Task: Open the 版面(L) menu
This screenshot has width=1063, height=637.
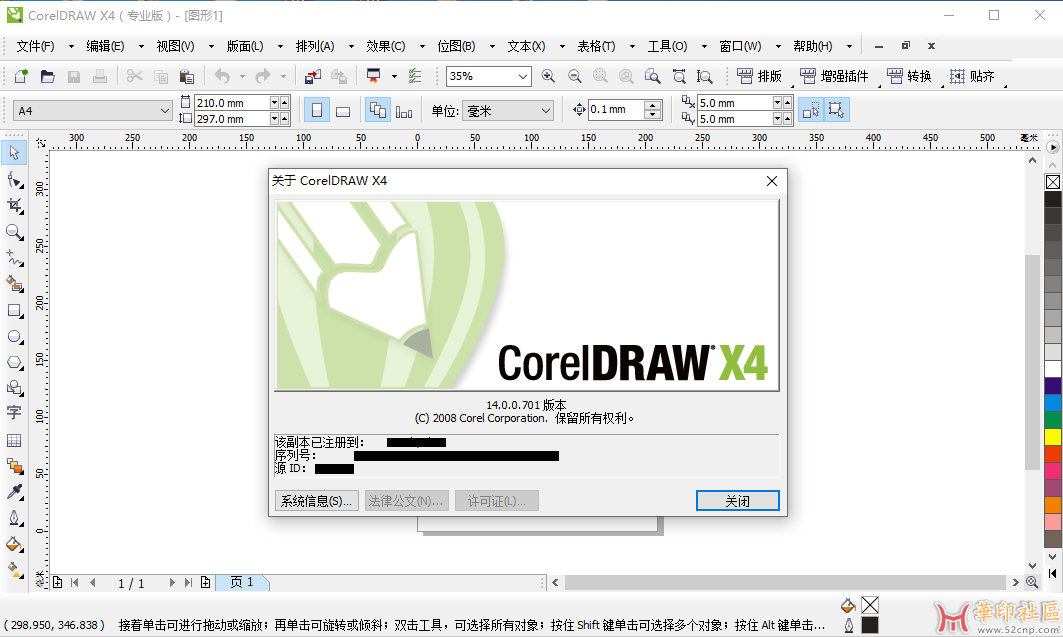Action: coord(245,46)
